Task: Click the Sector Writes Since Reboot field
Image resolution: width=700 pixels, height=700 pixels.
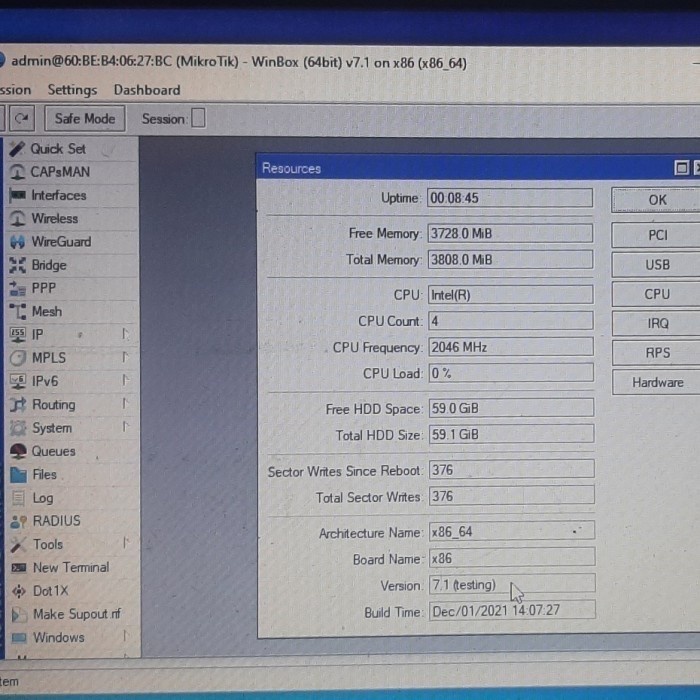Action: pos(511,470)
